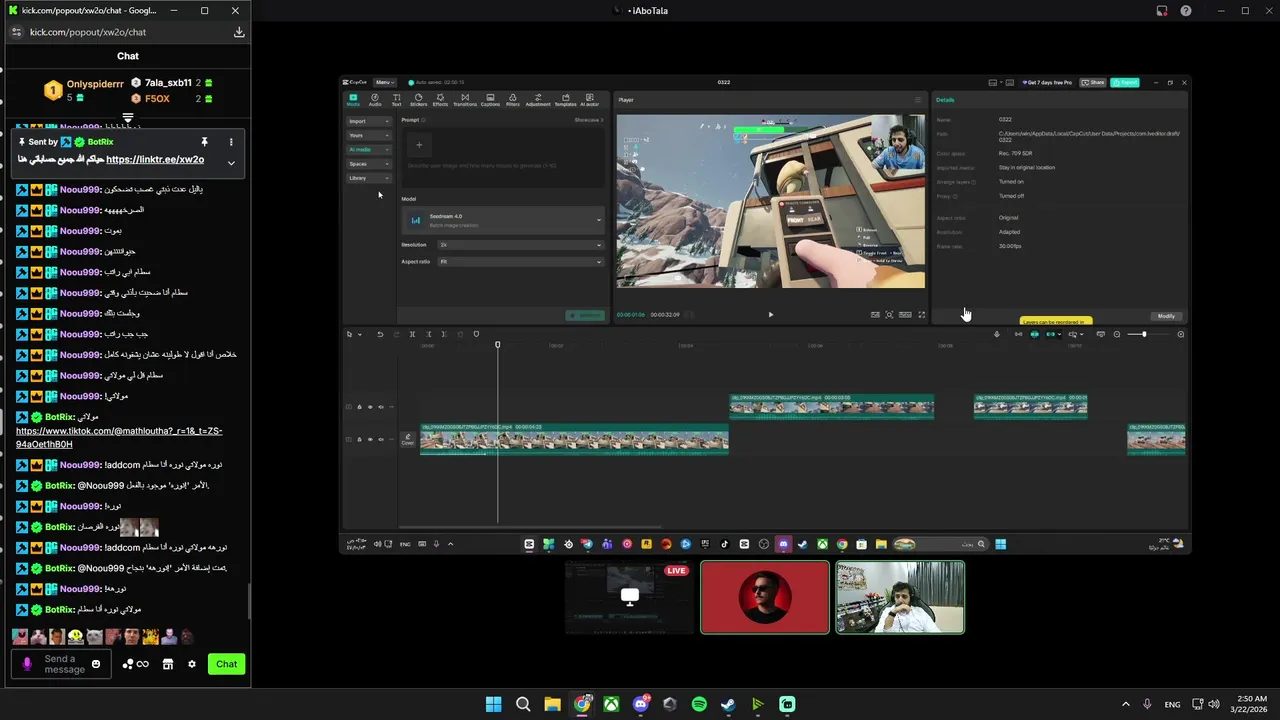Click the timeline record voiceover microphone icon
The image size is (1280, 720).
(x=997, y=334)
